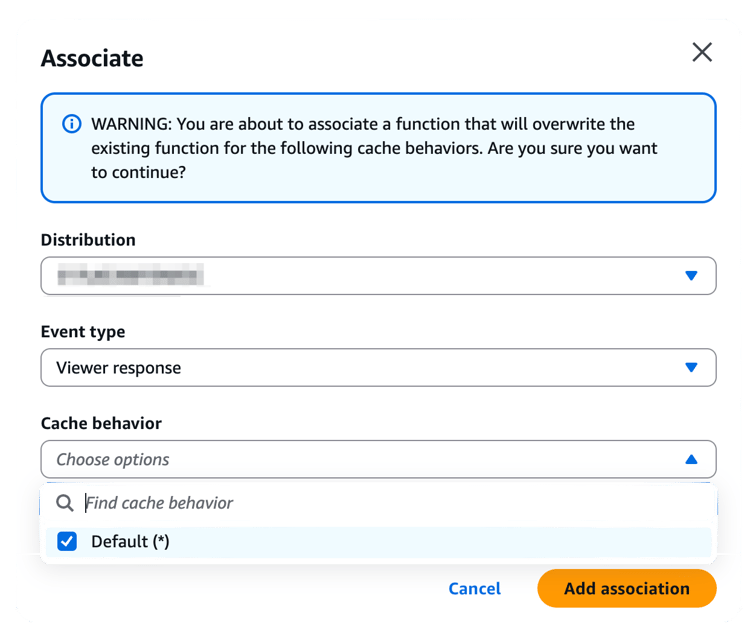The width and height of the screenshot is (750, 636).
Task: Click the Distribution dropdown arrow icon
Action: point(691,275)
